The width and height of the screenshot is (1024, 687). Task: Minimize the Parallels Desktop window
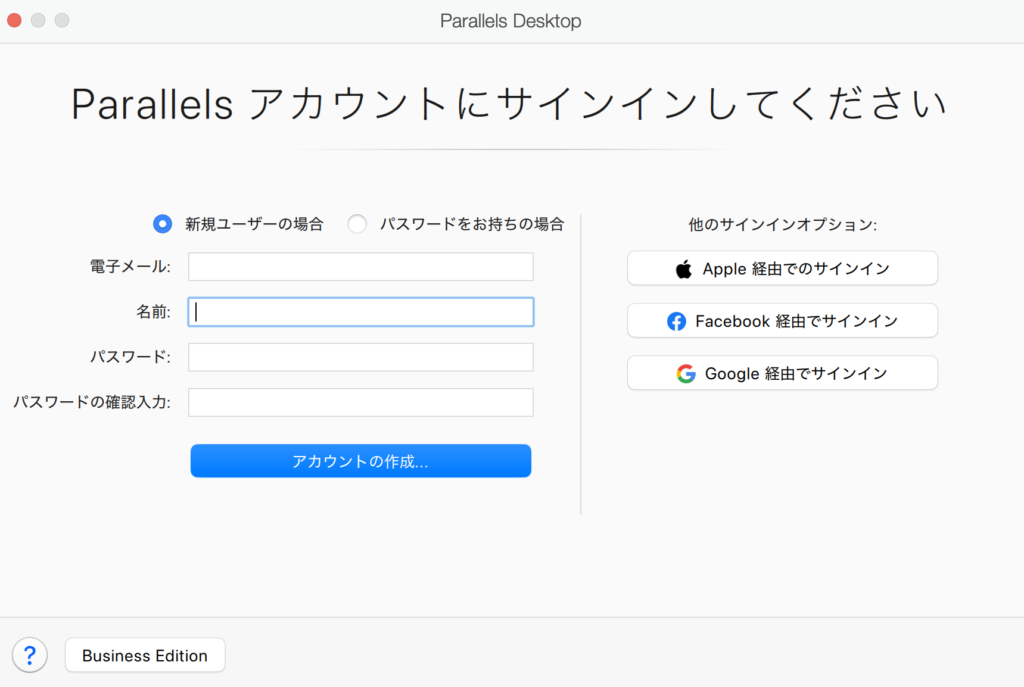click(38, 20)
